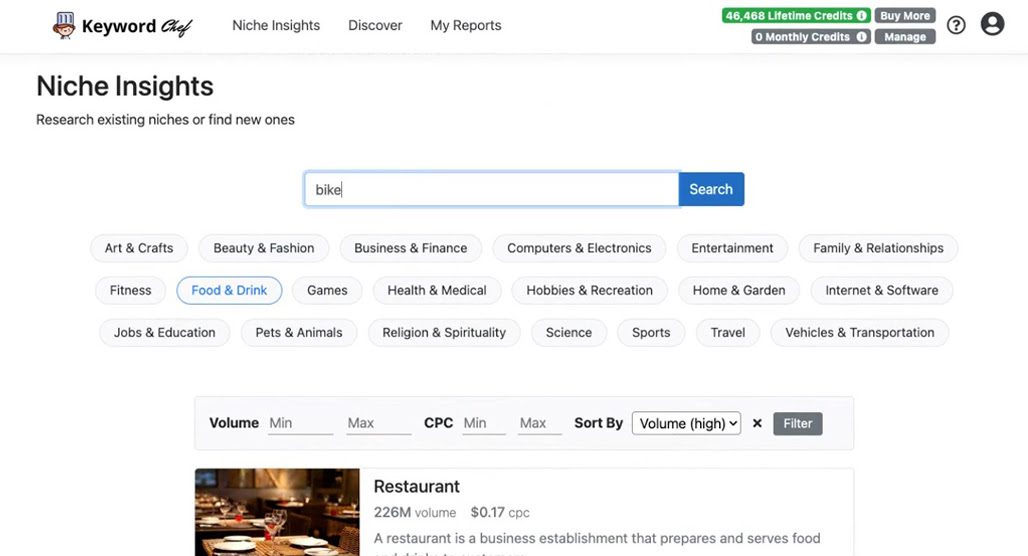Image resolution: width=1028 pixels, height=556 pixels.
Task: Select the Entertainment category
Action: click(x=732, y=248)
